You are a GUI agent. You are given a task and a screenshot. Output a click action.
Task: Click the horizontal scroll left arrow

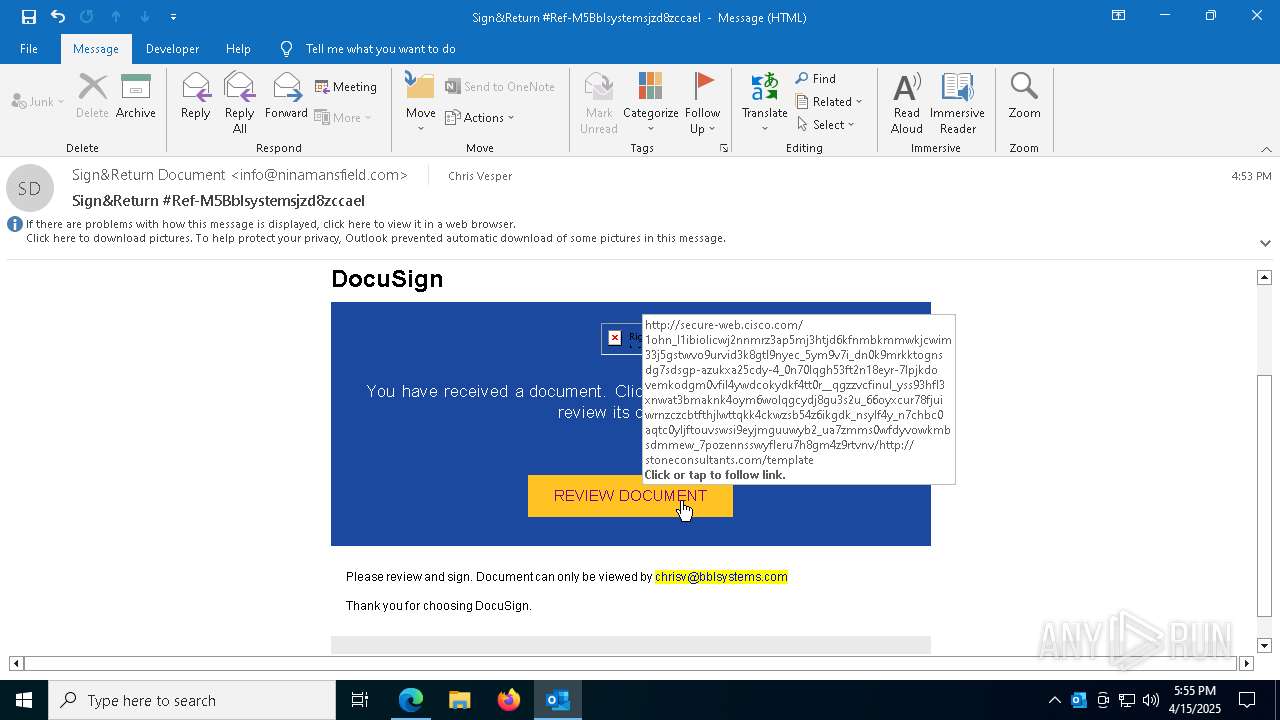(16, 663)
